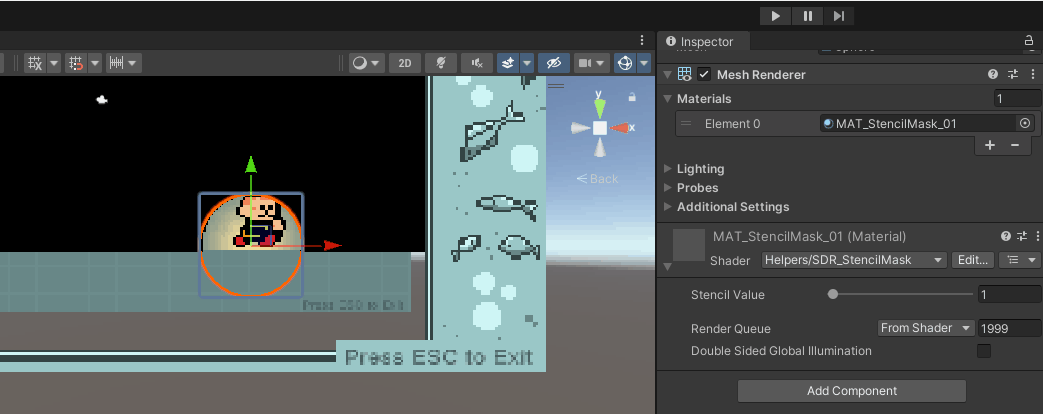The width and height of the screenshot is (1043, 414).
Task: Open scene camera settings dropdown
Action: [591, 63]
